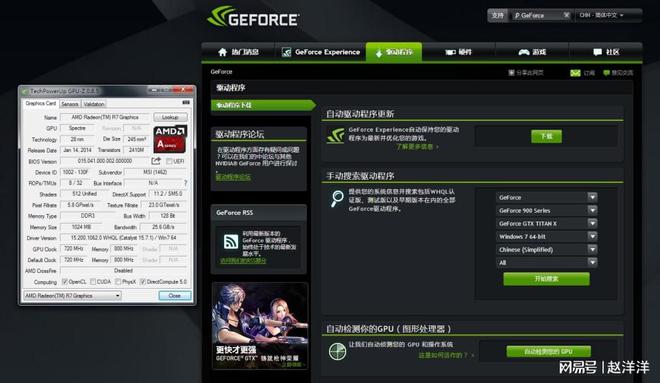
Task: Click the magnifier icon beside manual driver search
Action: [x=337, y=199]
